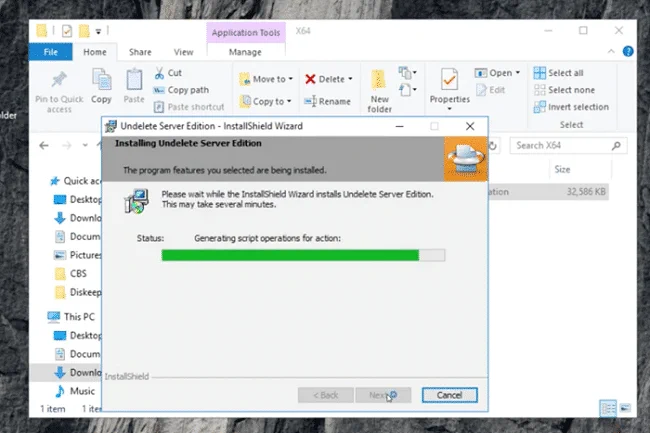Click the Paste clipboard icon
650x433 pixels.
tap(134, 79)
